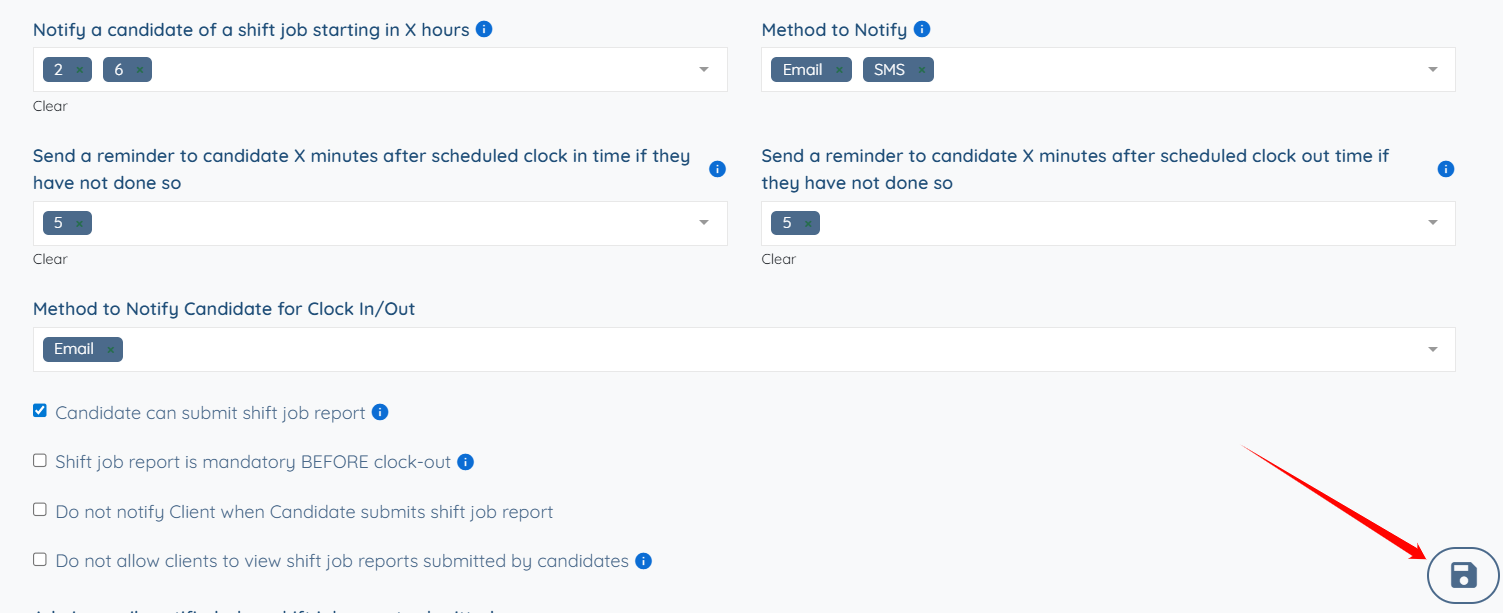Expand Method to Notify Candidate for Clock In/Out dropdown

pyautogui.click(x=1433, y=349)
